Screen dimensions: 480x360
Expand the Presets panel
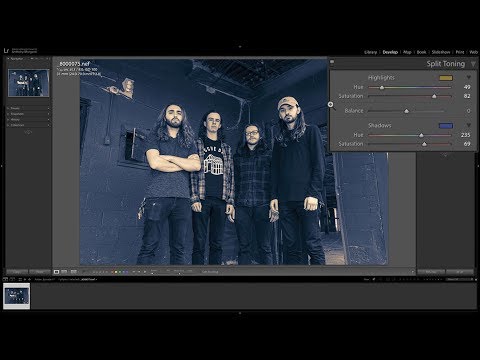[x=28, y=108]
